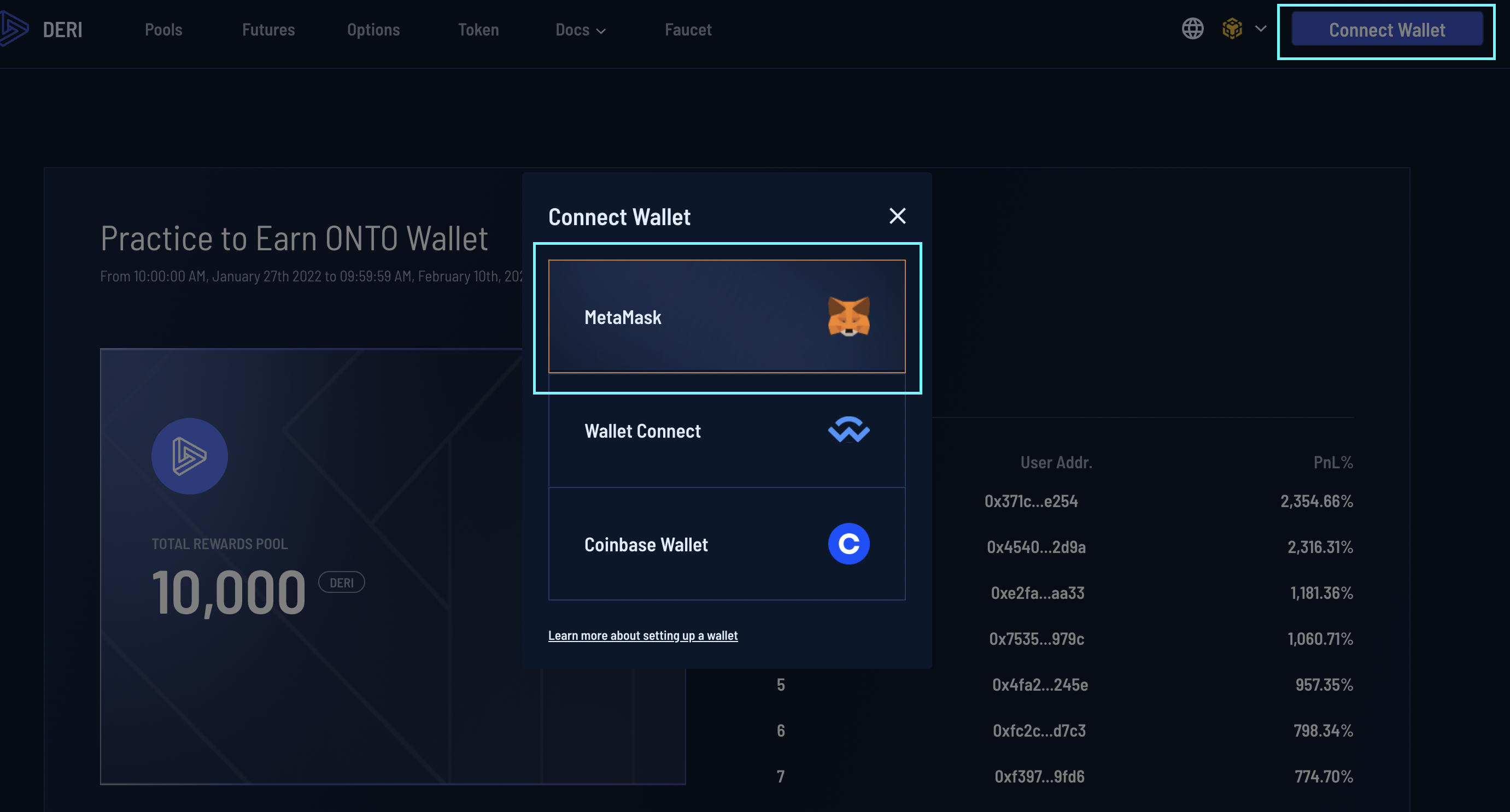Click the MetaMask fox icon

coord(849,316)
